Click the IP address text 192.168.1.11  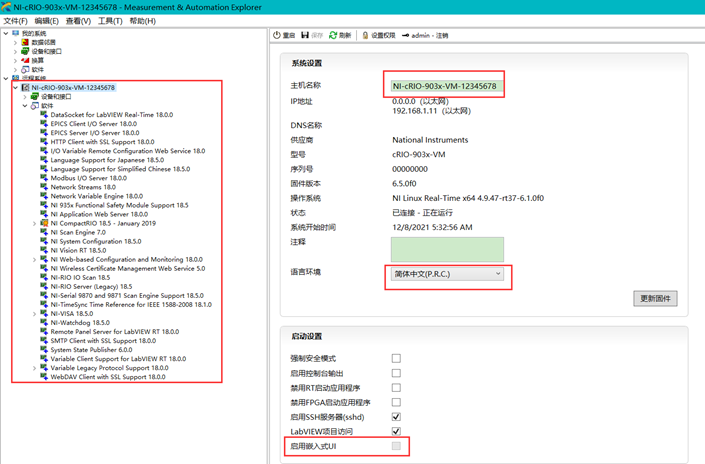coord(415,111)
